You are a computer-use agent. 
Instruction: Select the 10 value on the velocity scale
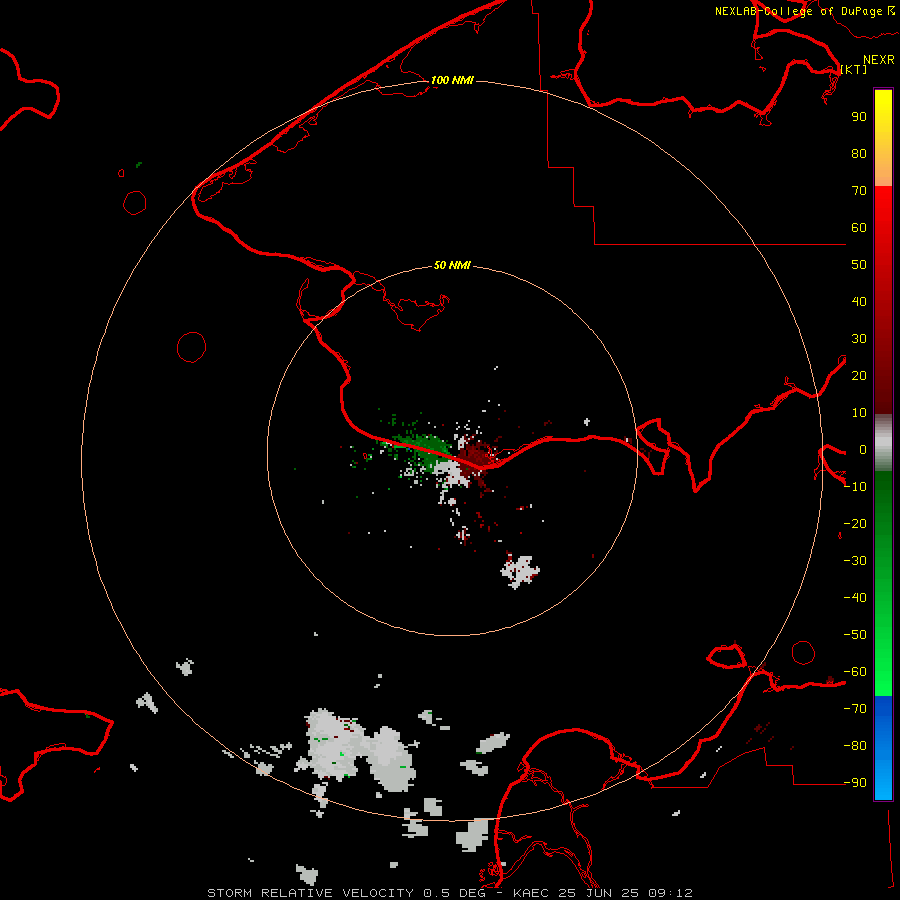pos(859,413)
